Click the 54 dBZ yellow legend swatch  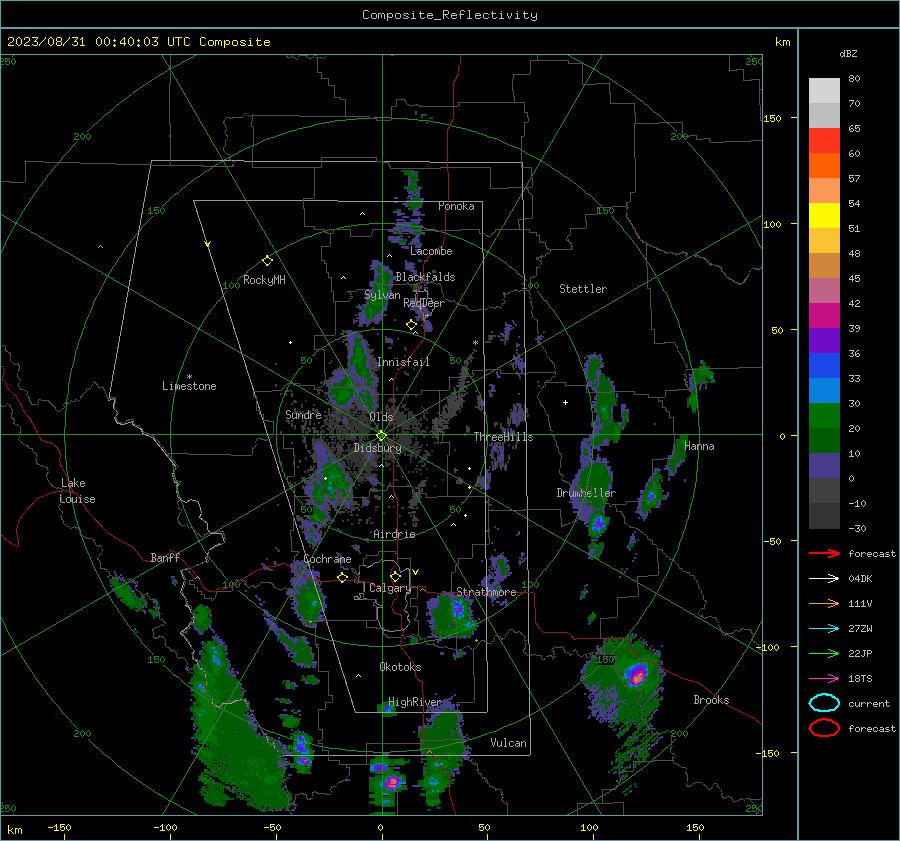824,215
